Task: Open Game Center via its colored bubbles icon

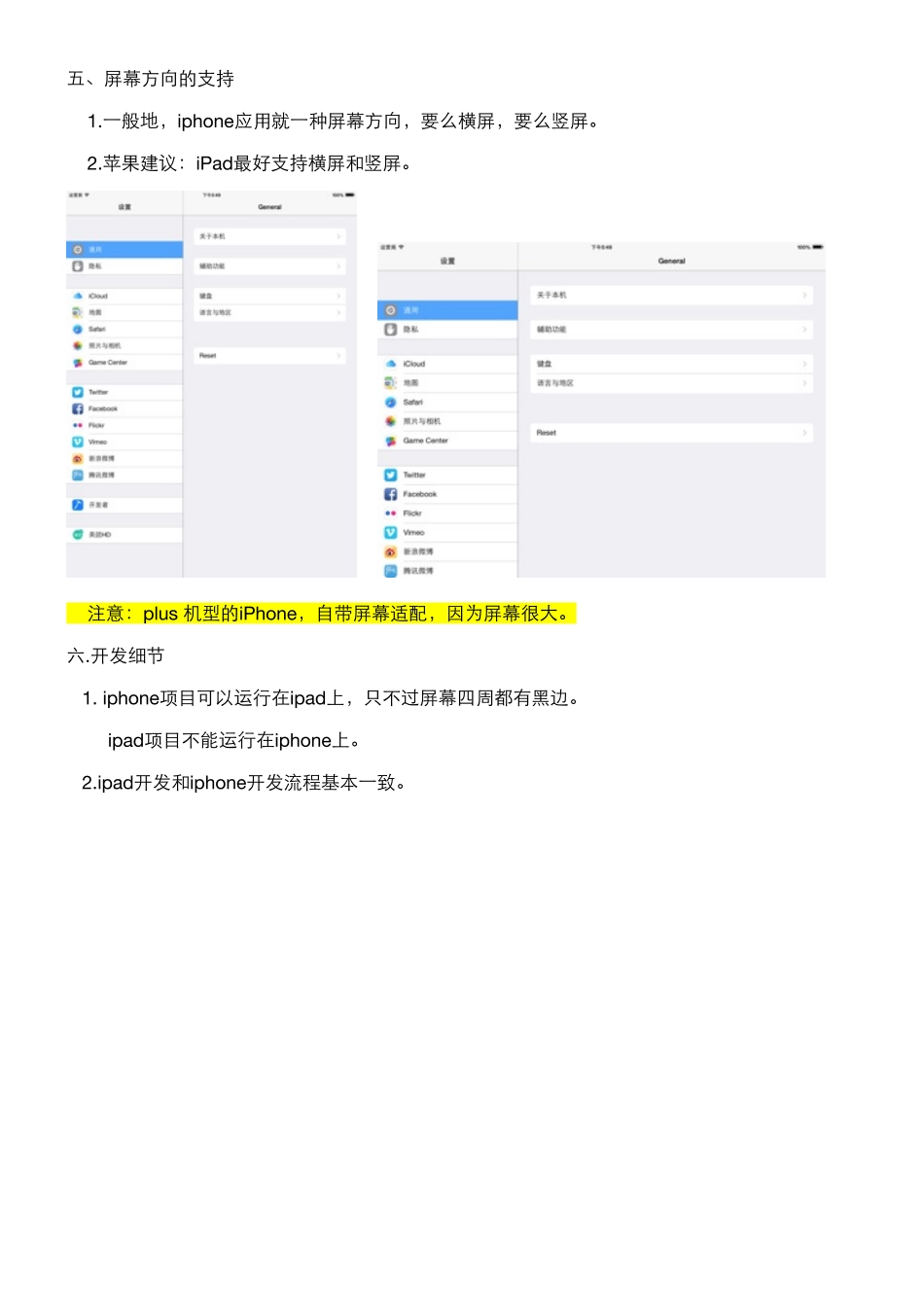Action: point(78,362)
